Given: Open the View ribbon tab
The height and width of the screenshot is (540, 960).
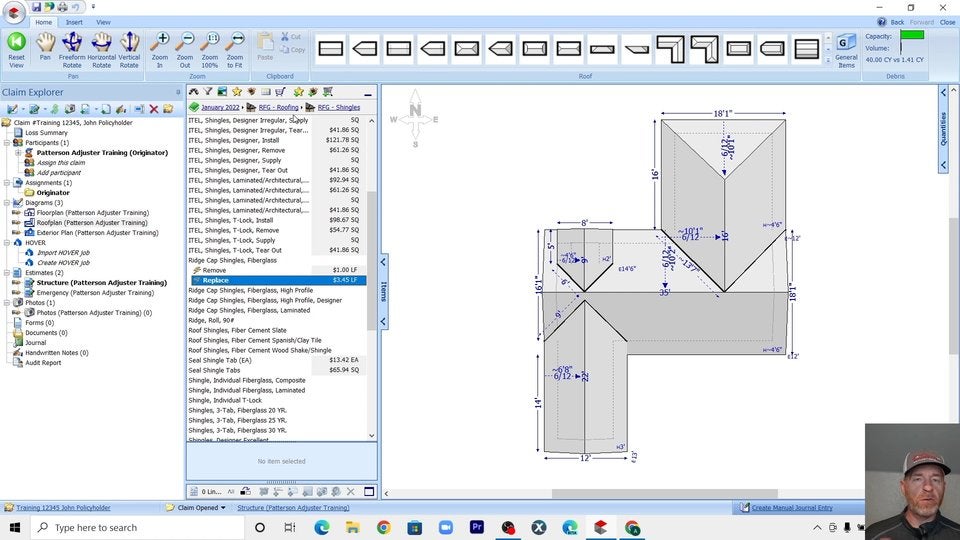Looking at the screenshot, I should point(103,22).
